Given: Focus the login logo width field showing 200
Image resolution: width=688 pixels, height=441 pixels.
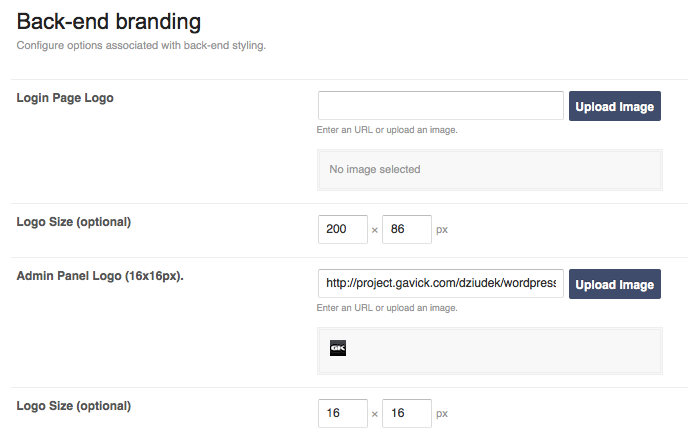Looking at the screenshot, I should click(343, 229).
